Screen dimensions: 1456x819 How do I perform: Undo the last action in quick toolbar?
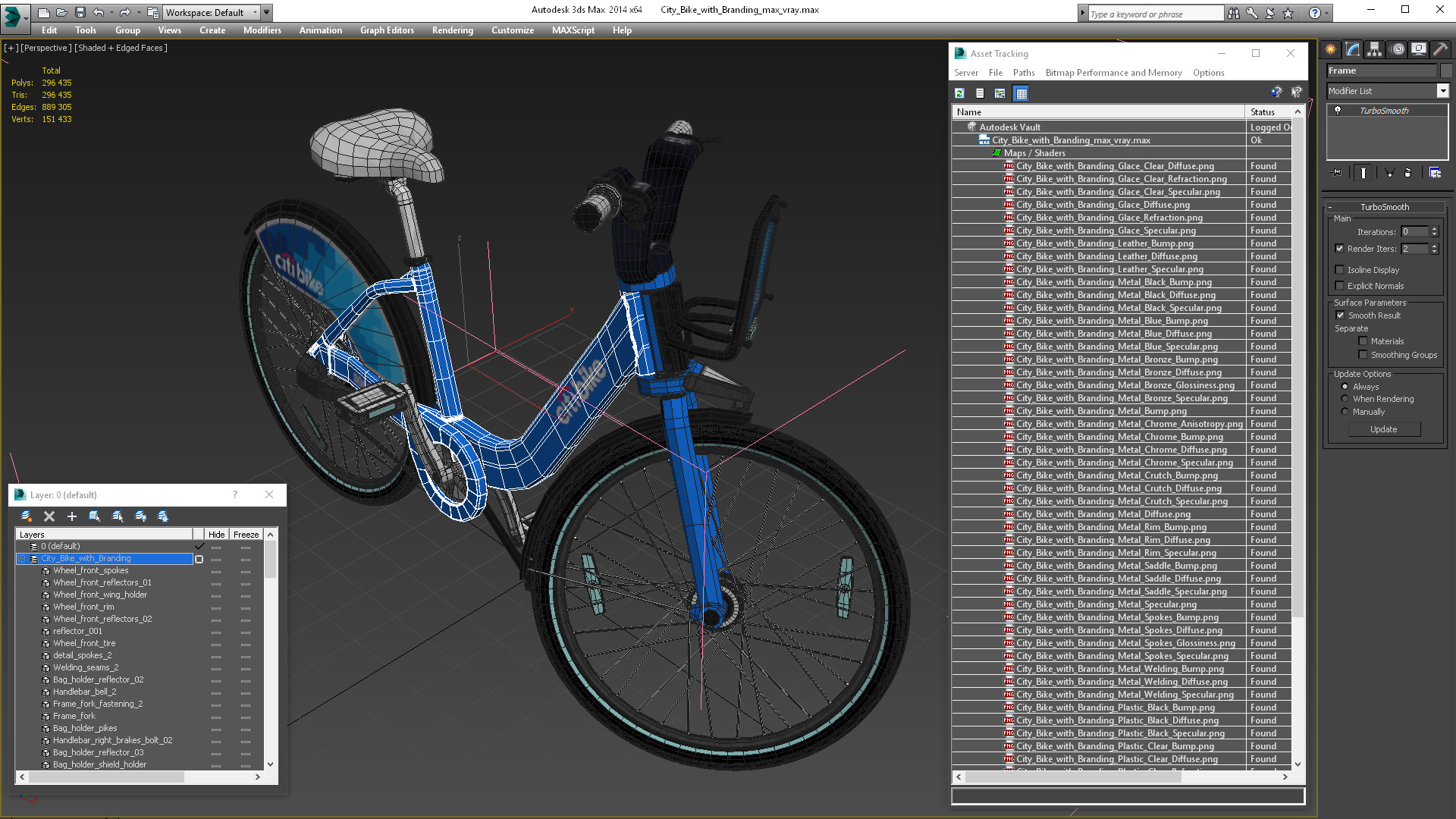pos(99,13)
